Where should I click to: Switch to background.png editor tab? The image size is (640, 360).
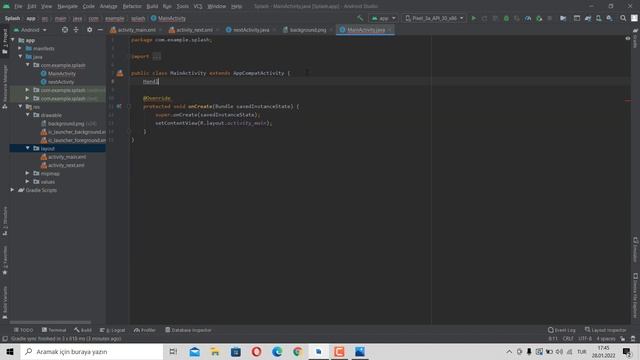click(x=307, y=30)
